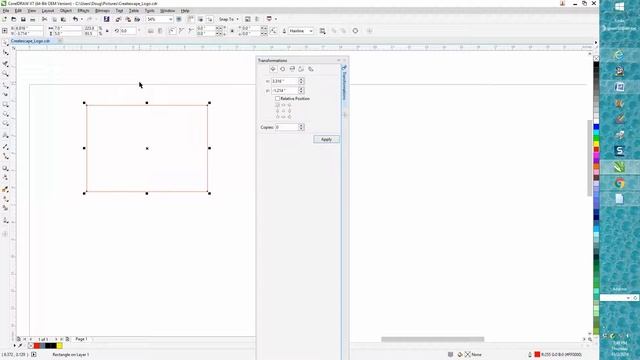Expand the Undo history dropdown arrow

click(x=81, y=19)
